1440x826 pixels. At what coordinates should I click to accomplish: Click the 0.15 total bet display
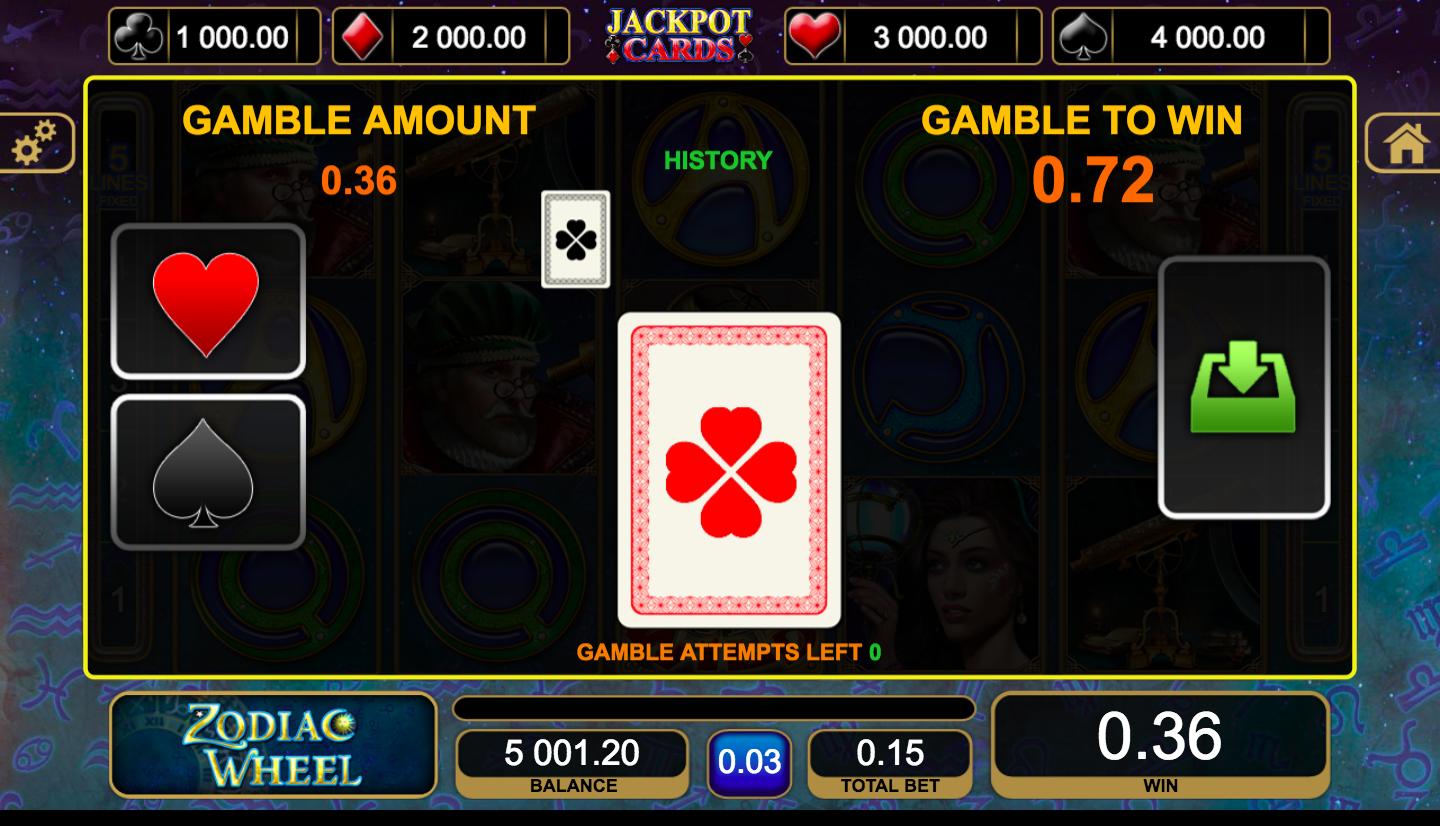click(x=890, y=764)
